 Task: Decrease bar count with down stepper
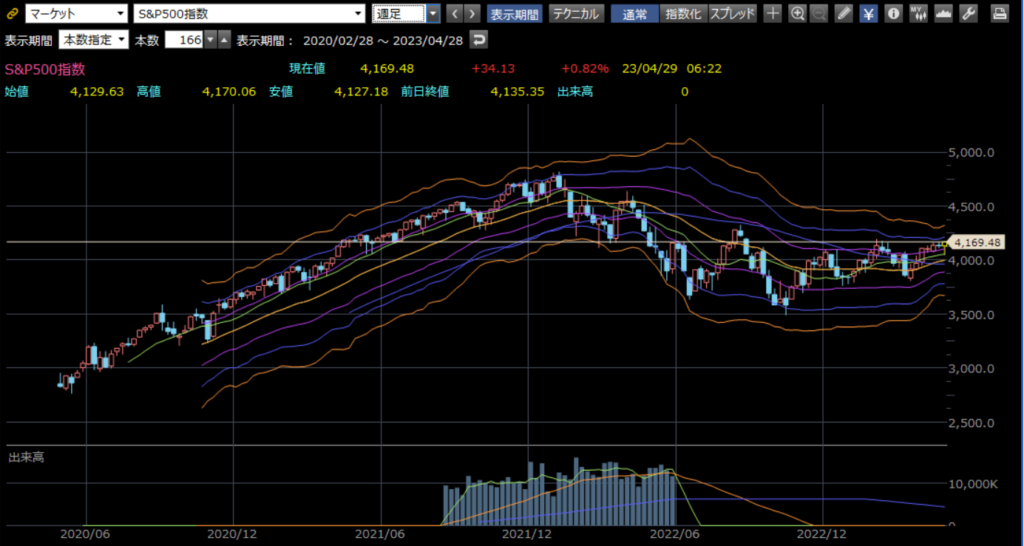pyautogui.click(x=210, y=40)
